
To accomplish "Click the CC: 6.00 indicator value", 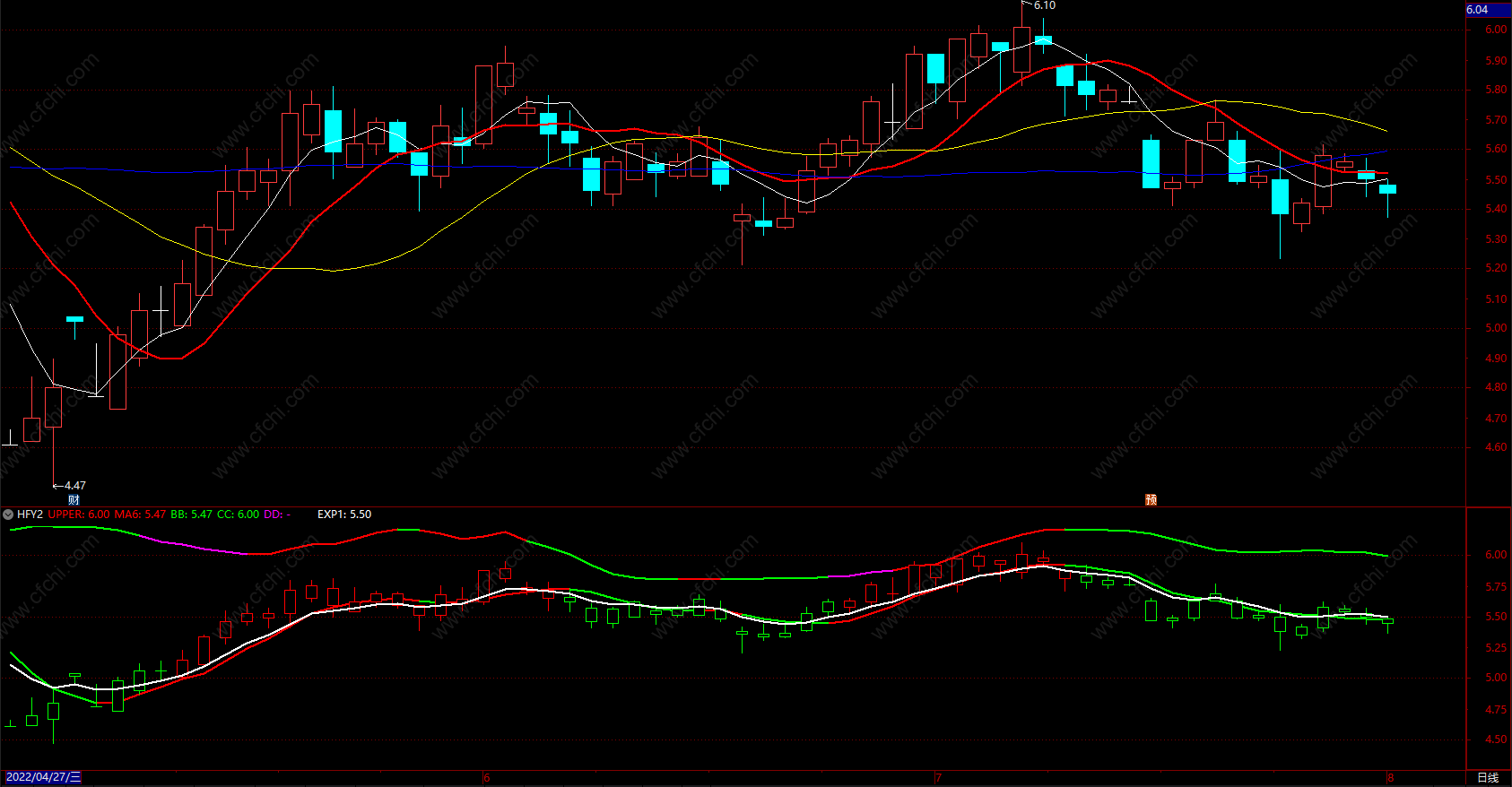I will pyautogui.click(x=238, y=515).
